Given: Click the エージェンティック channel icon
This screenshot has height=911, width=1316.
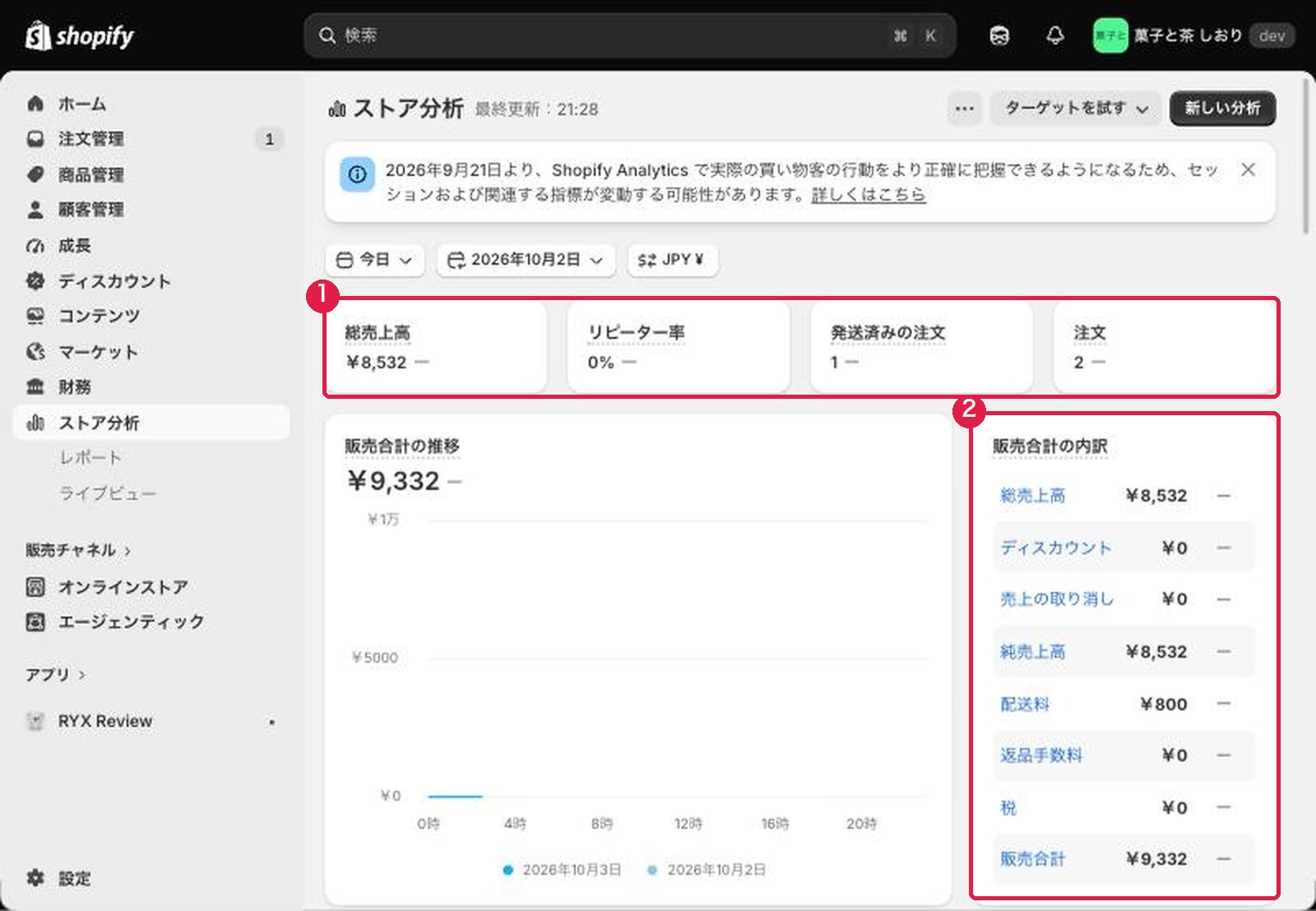Looking at the screenshot, I should [35, 622].
